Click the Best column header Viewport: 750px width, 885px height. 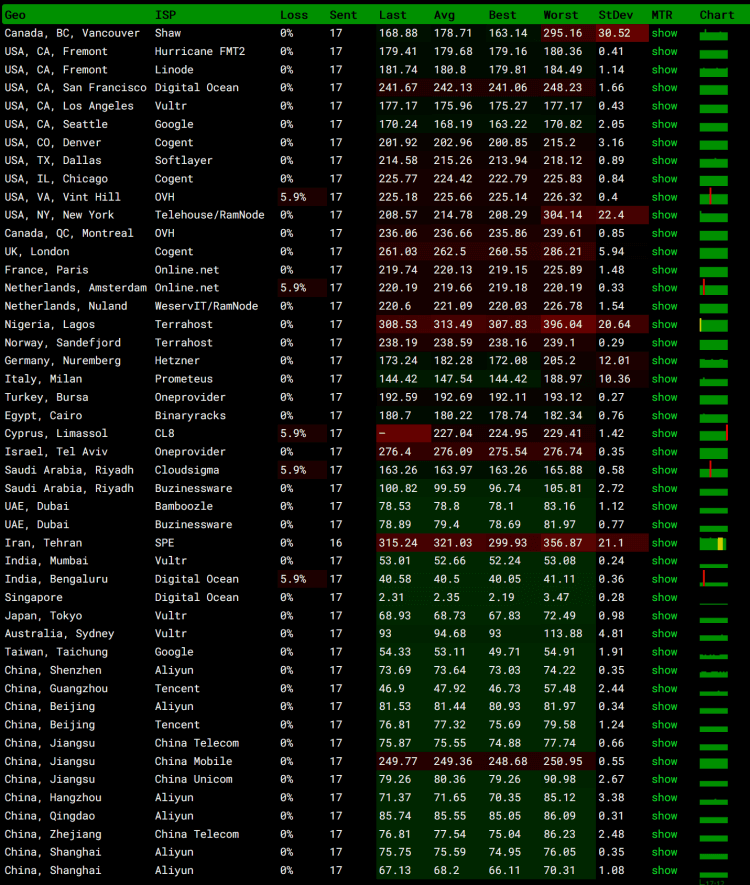pyautogui.click(x=502, y=15)
